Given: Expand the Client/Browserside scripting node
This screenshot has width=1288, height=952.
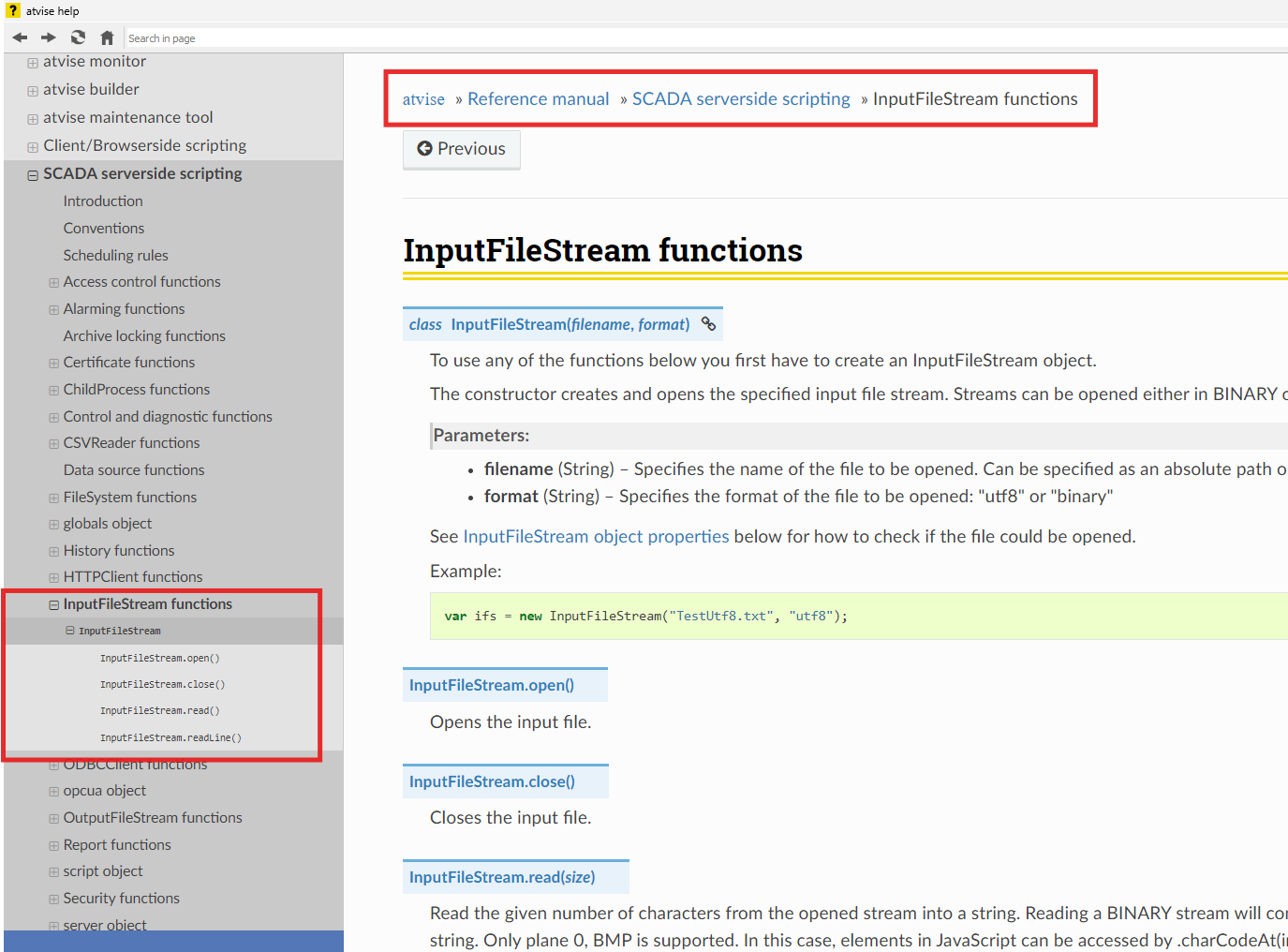Looking at the screenshot, I should 33,147.
